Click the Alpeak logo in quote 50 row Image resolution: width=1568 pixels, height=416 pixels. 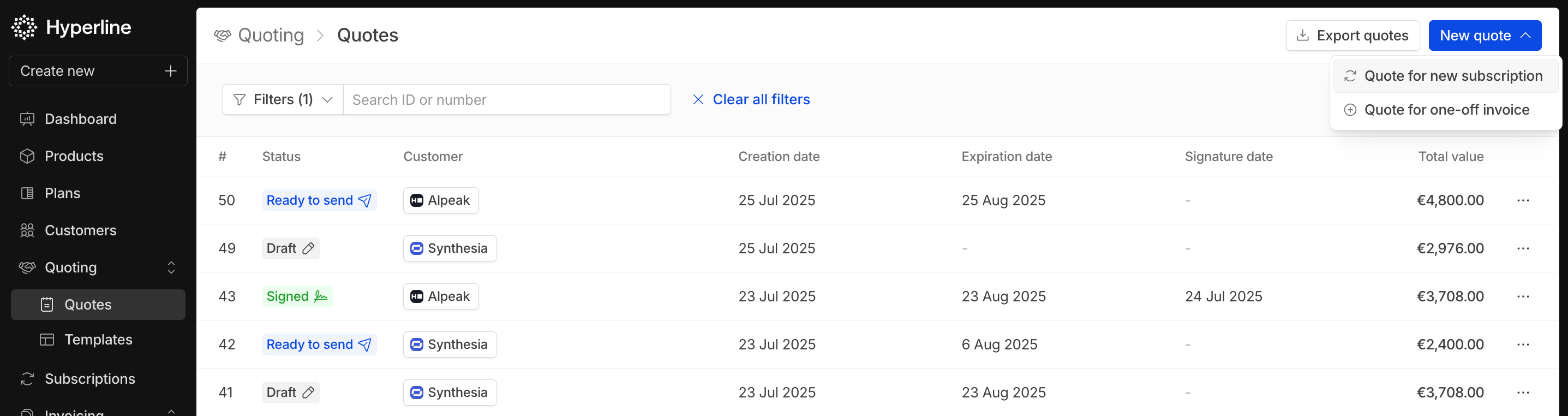coord(417,200)
